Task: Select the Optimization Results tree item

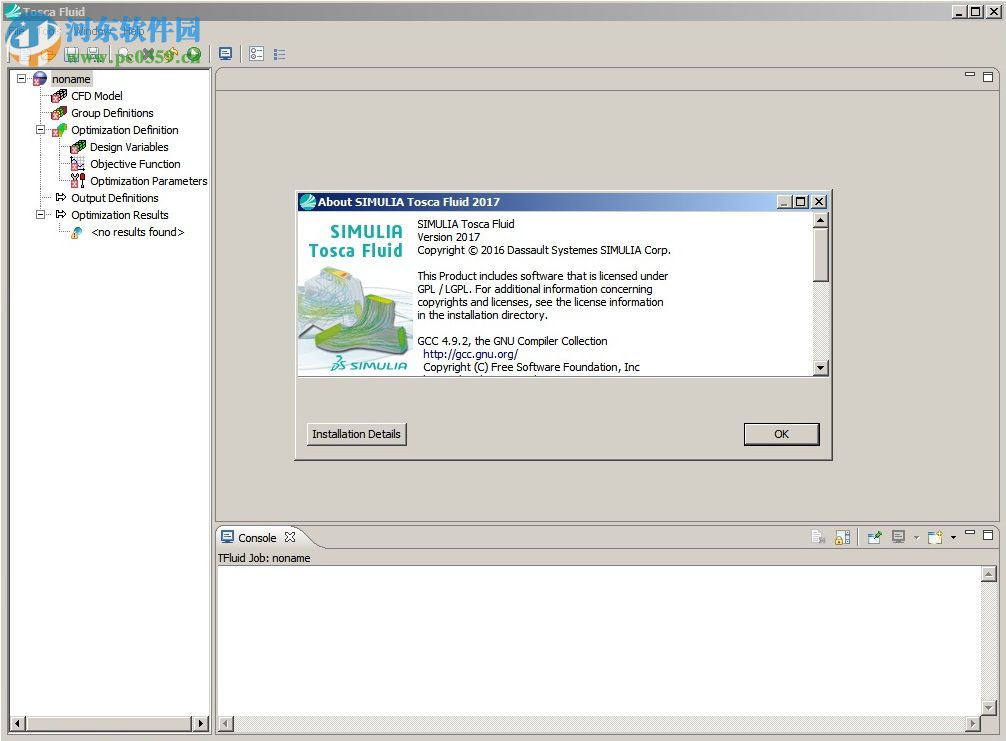Action: pyautogui.click(x=119, y=215)
